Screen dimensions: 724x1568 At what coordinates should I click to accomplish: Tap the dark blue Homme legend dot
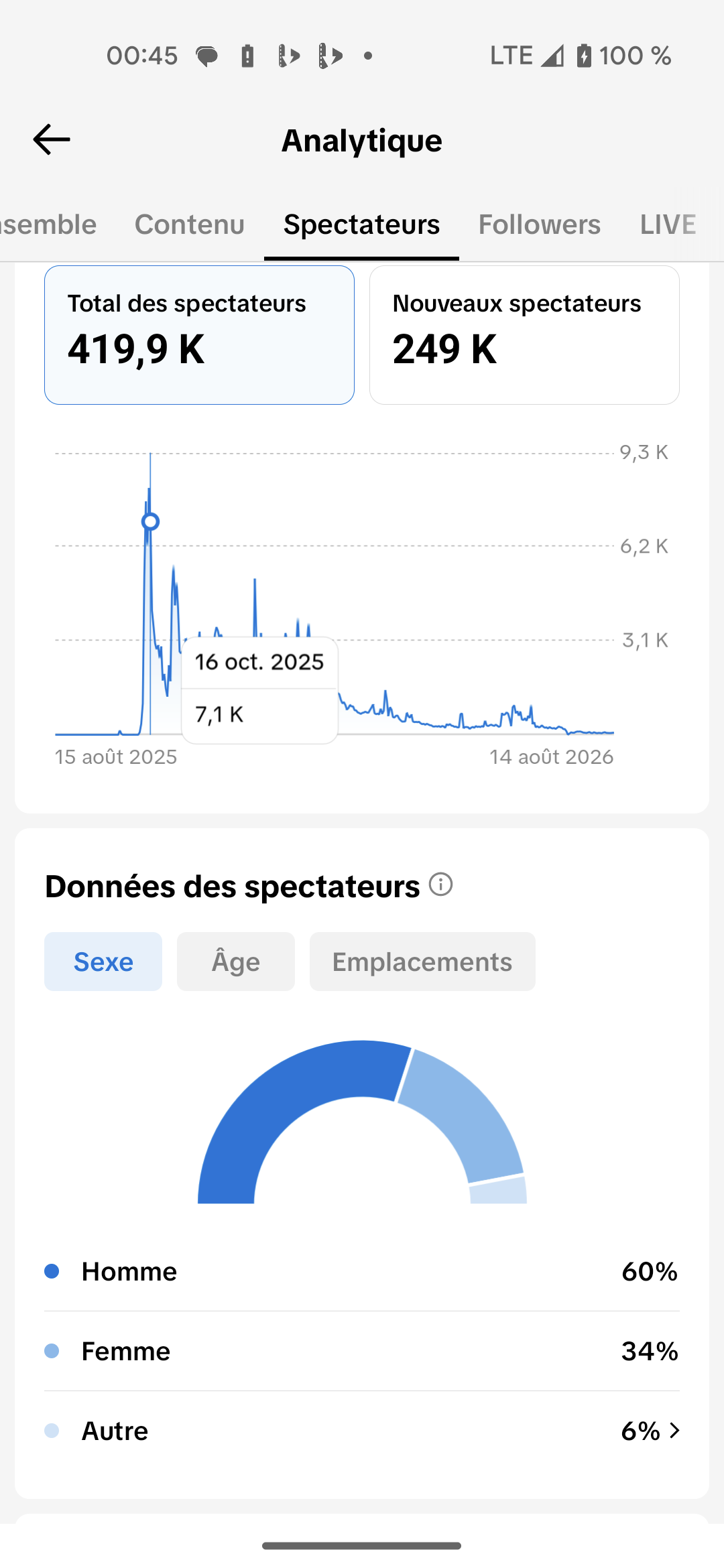pyautogui.click(x=52, y=1271)
